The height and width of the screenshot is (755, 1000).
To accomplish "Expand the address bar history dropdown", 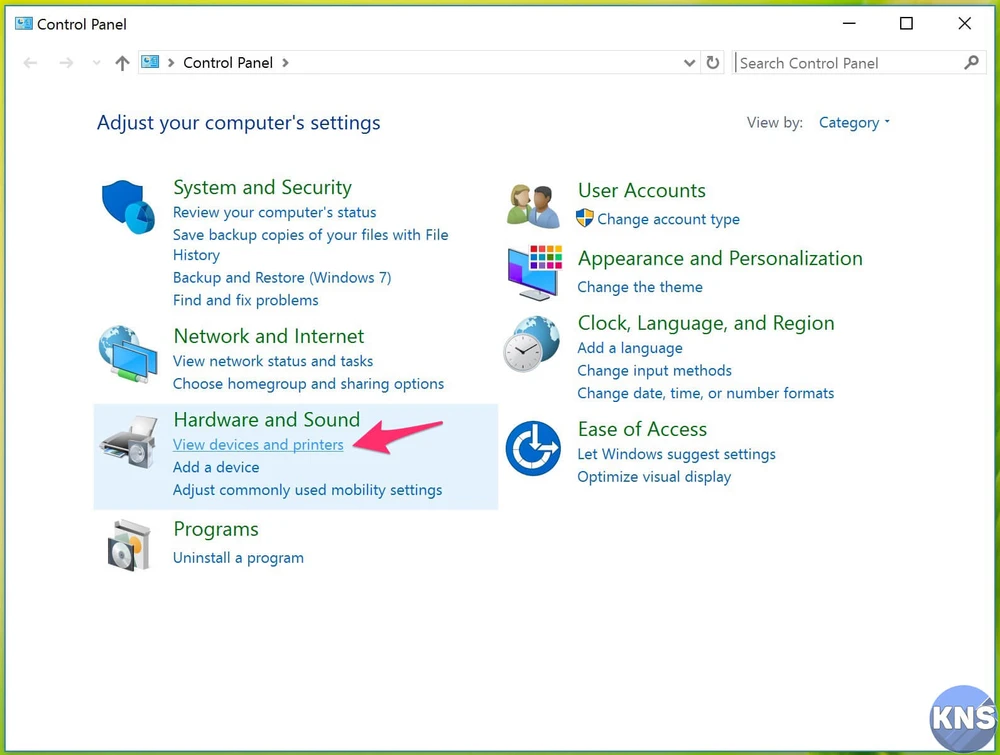I will tap(689, 62).
